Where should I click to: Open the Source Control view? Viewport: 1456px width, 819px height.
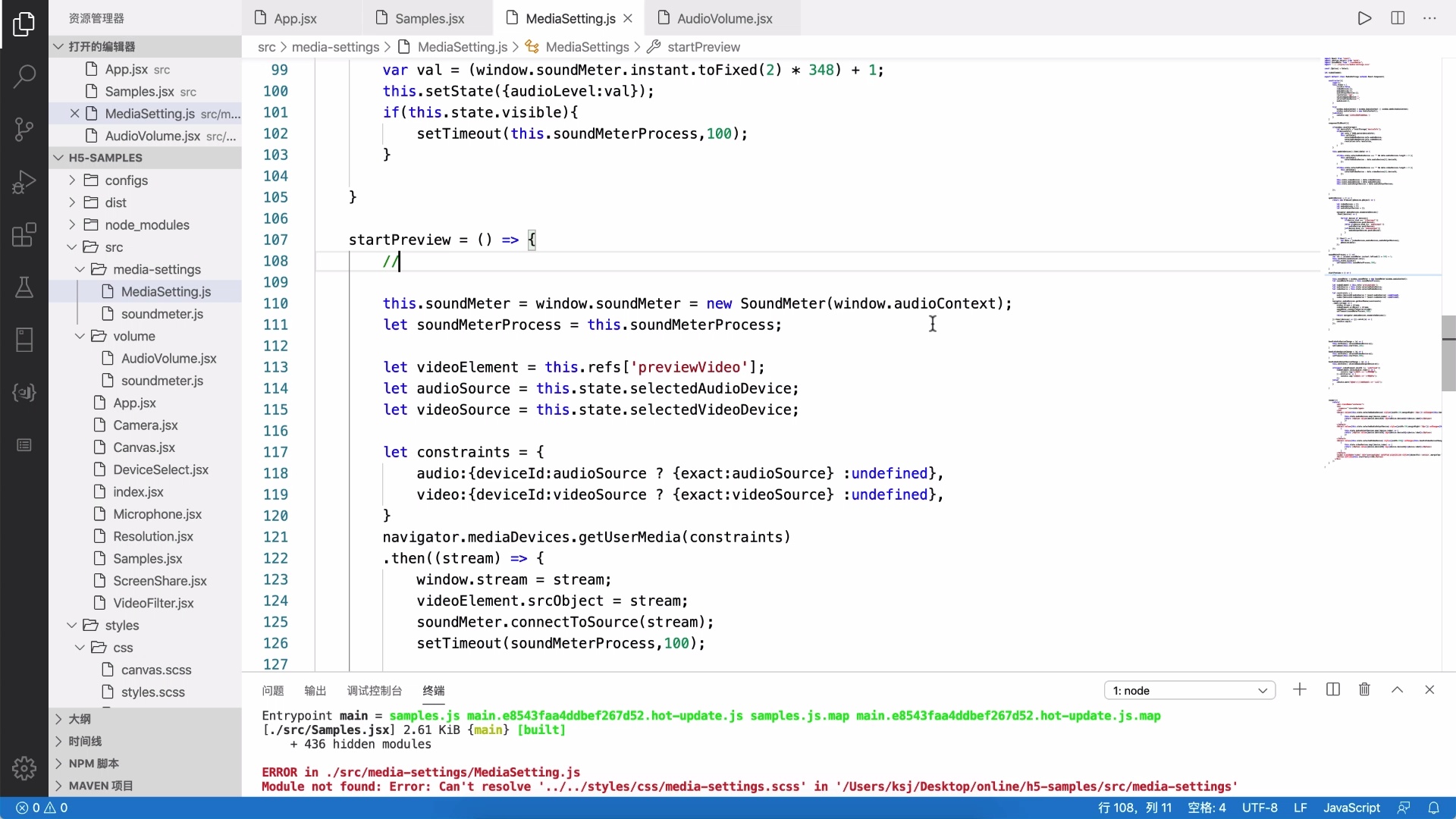[x=24, y=129]
